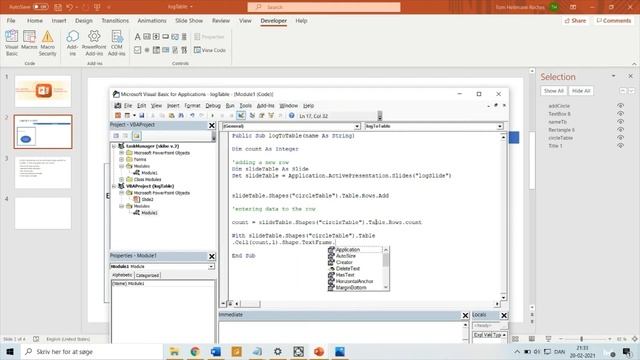
Task: Switch to the Slide Show ribbon tab
Action: coord(189,20)
